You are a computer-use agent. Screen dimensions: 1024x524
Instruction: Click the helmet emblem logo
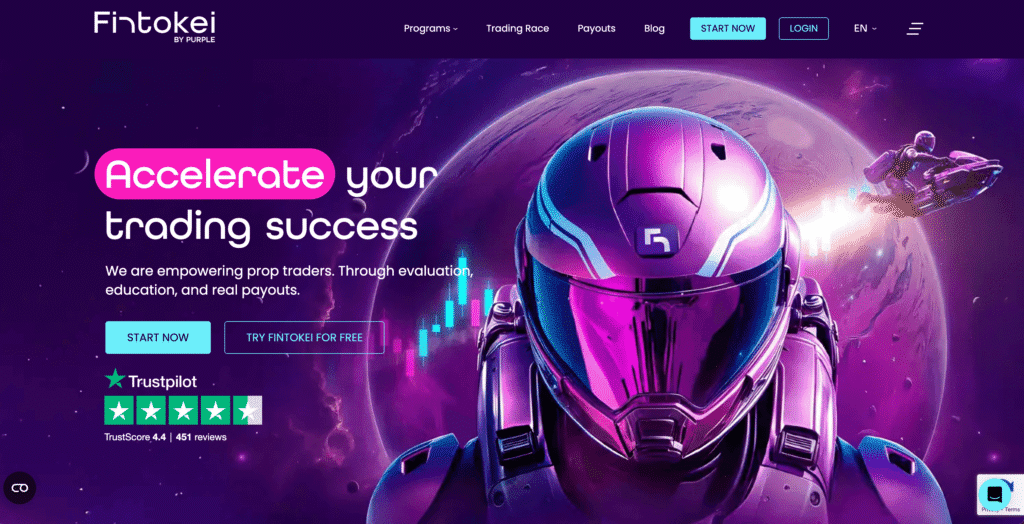tap(658, 239)
